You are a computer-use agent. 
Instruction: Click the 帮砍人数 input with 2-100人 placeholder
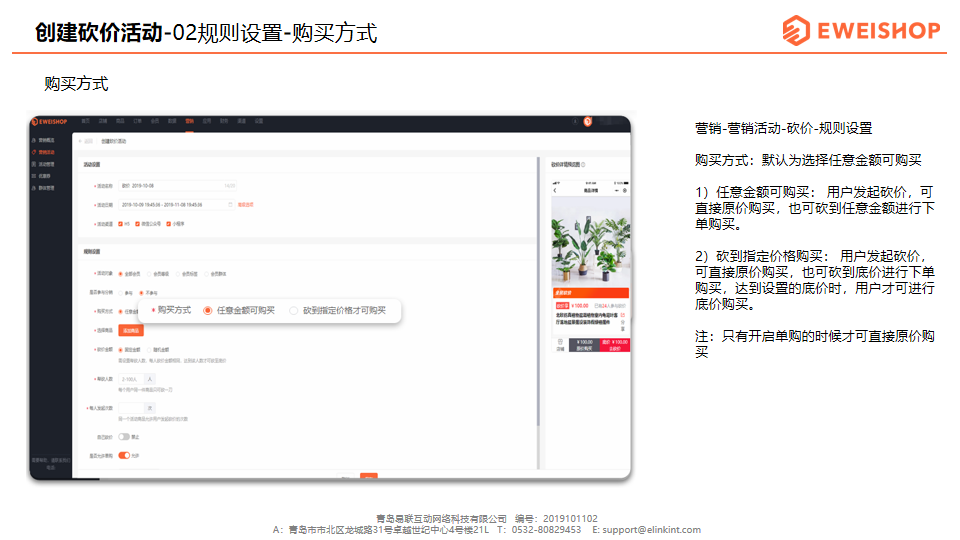[x=131, y=379]
